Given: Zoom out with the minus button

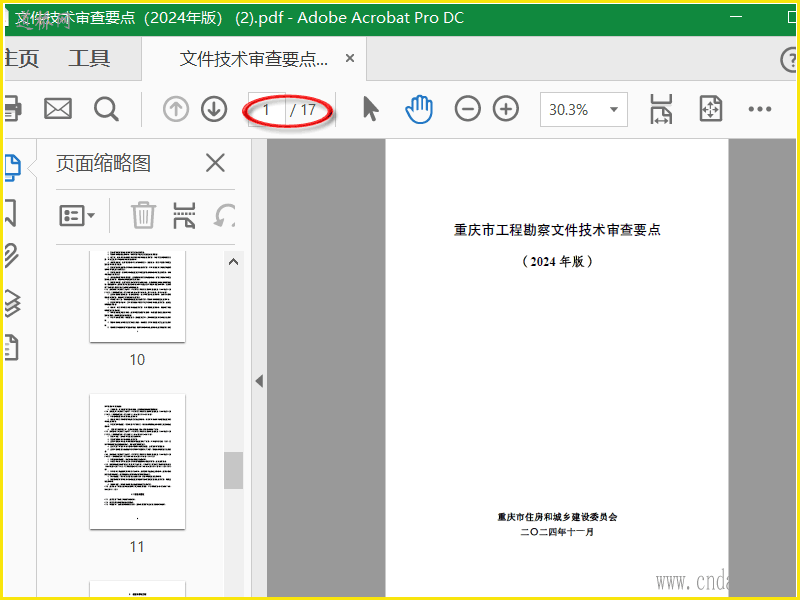Looking at the screenshot, I should coord(467,109).
